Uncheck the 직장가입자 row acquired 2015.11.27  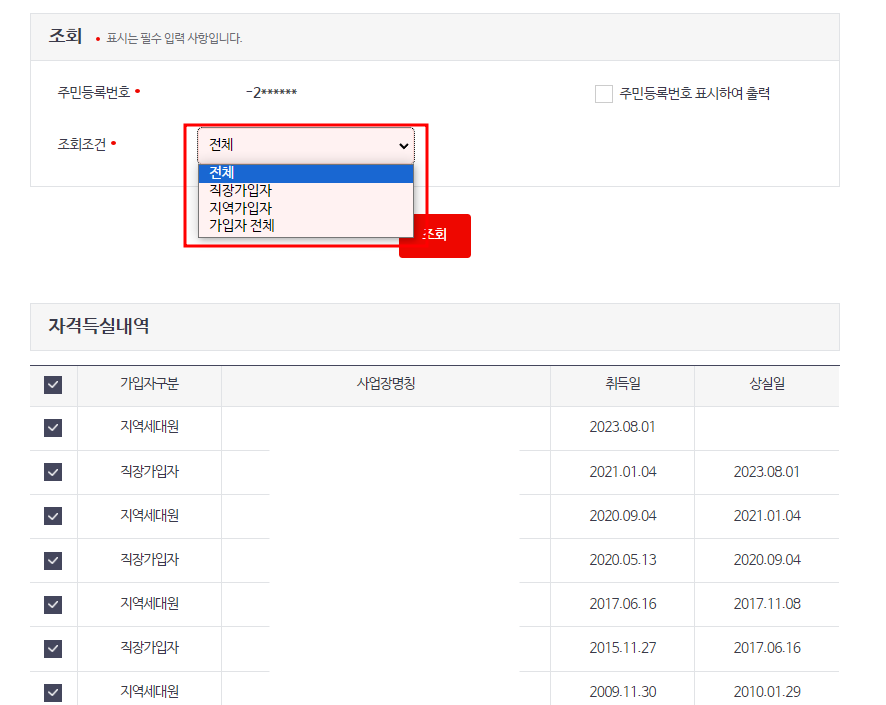52,647
